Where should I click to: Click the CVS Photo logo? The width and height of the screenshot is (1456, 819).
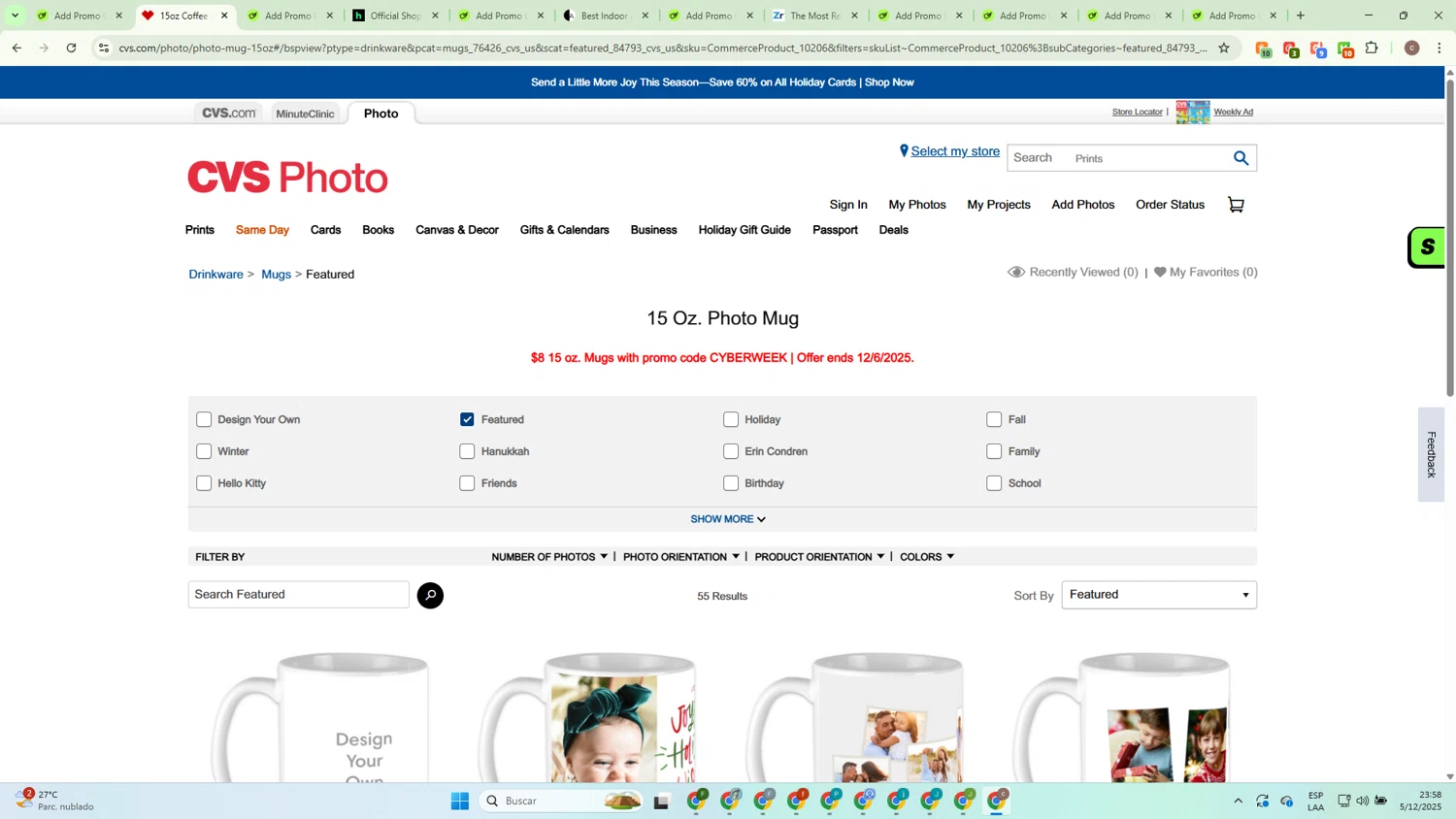[x=287, y=178]
